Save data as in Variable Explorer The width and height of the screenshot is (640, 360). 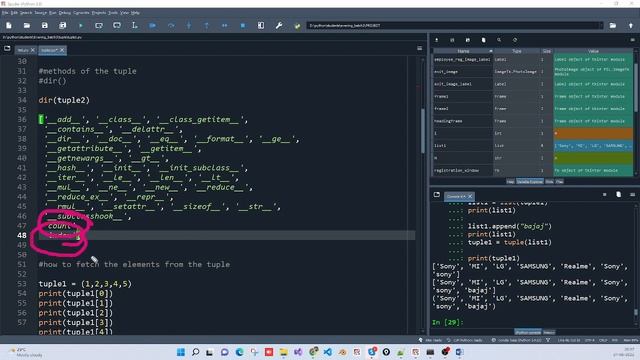(x=468, y=40)
